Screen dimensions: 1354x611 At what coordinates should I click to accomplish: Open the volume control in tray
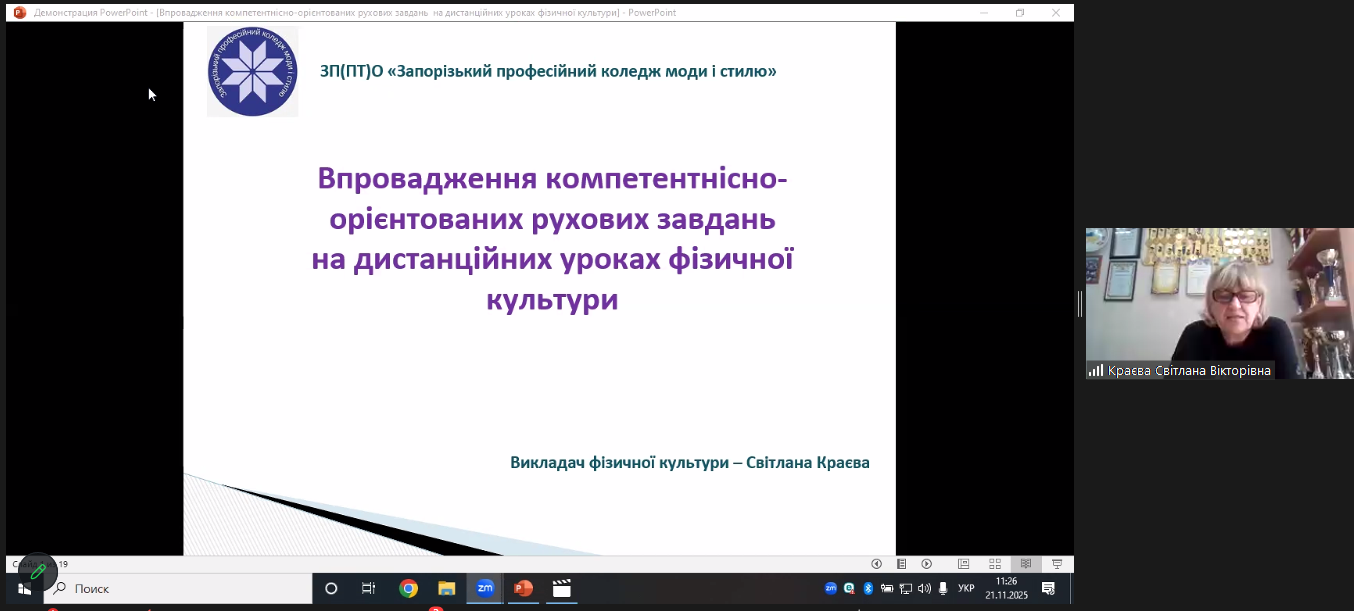pyautogui.click(x=924, y=588)
